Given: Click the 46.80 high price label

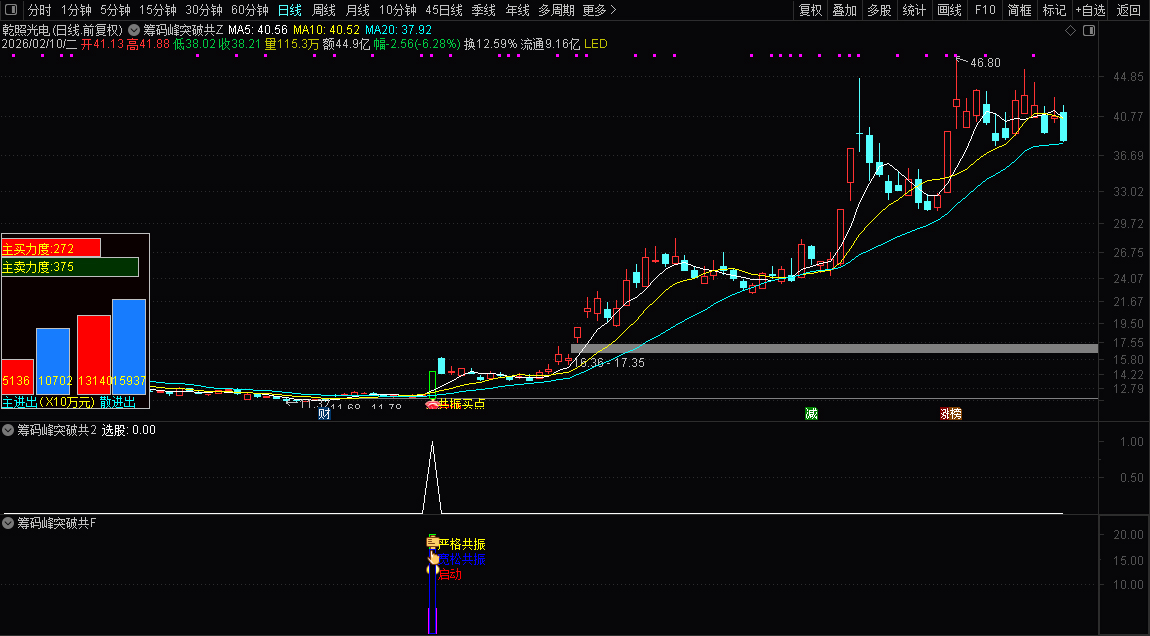Looking at the screenshot, I should 985,63.
